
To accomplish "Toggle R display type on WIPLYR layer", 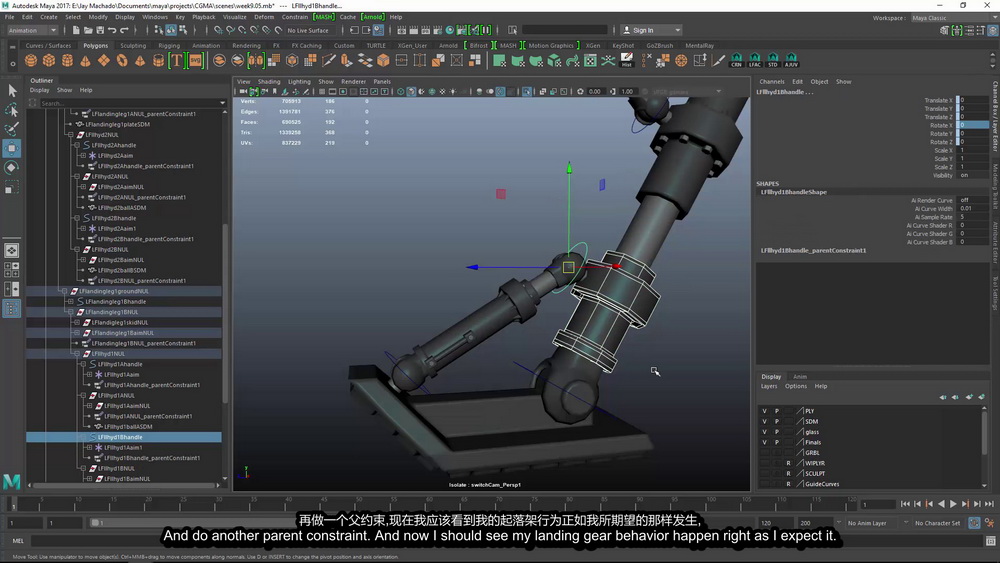I will point(788,463).
